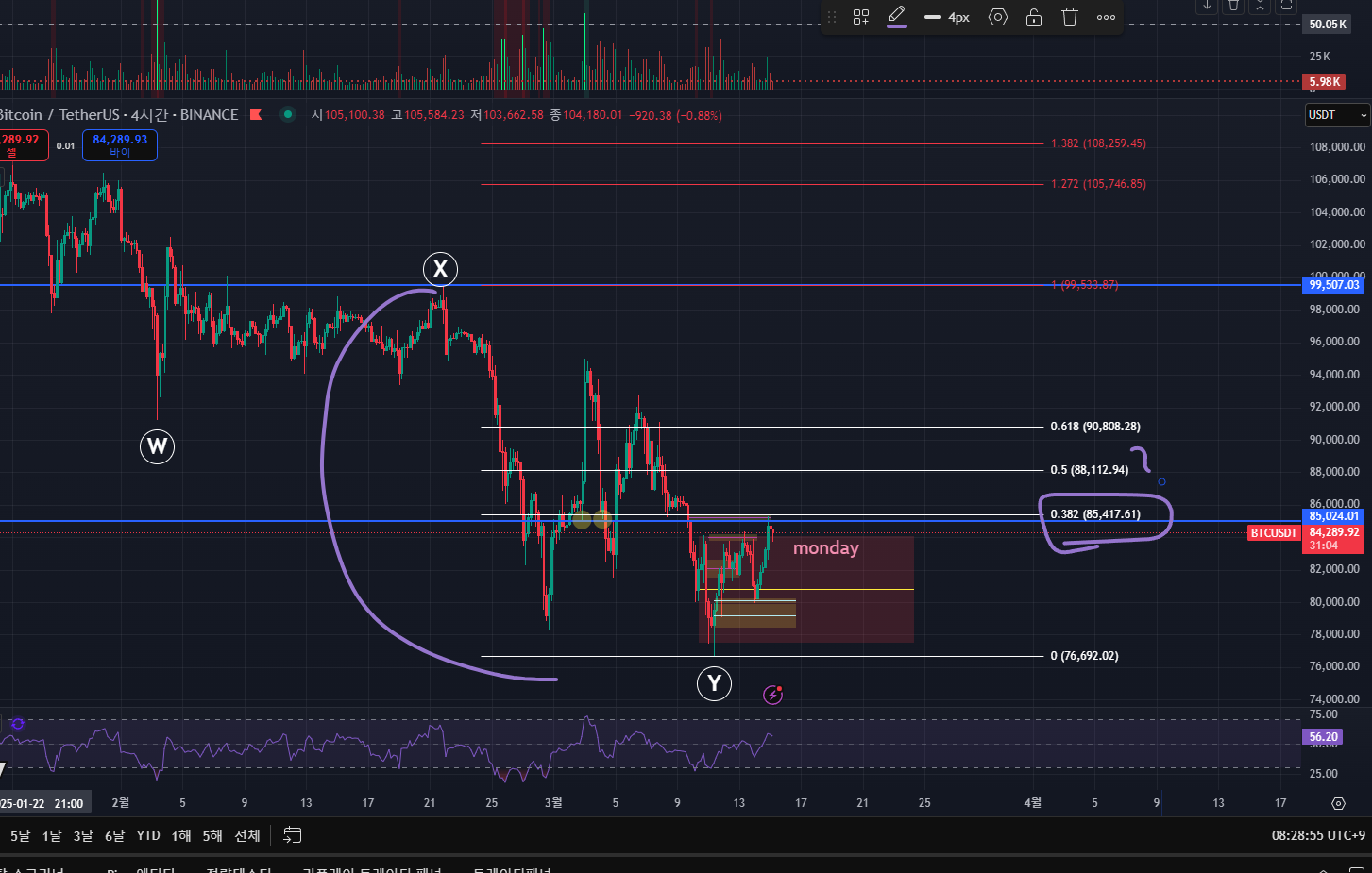Viewport: 1372px width, 873px height.
Task: Select the 3달 time range
Action: [83, 835]
